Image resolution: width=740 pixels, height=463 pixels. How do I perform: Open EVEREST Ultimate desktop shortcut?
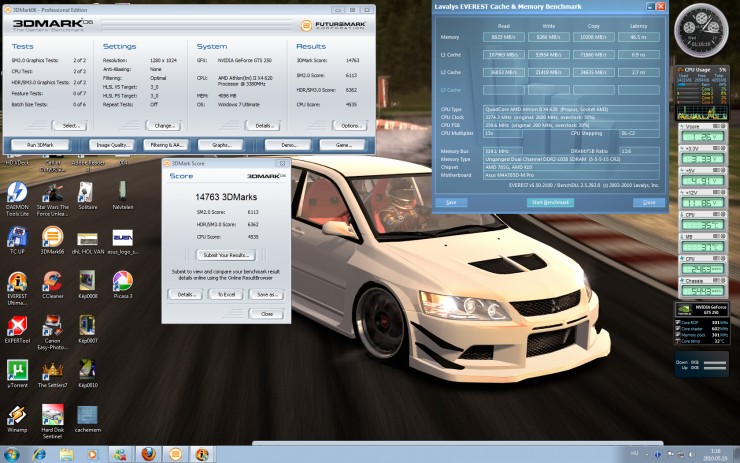[17, 280]
